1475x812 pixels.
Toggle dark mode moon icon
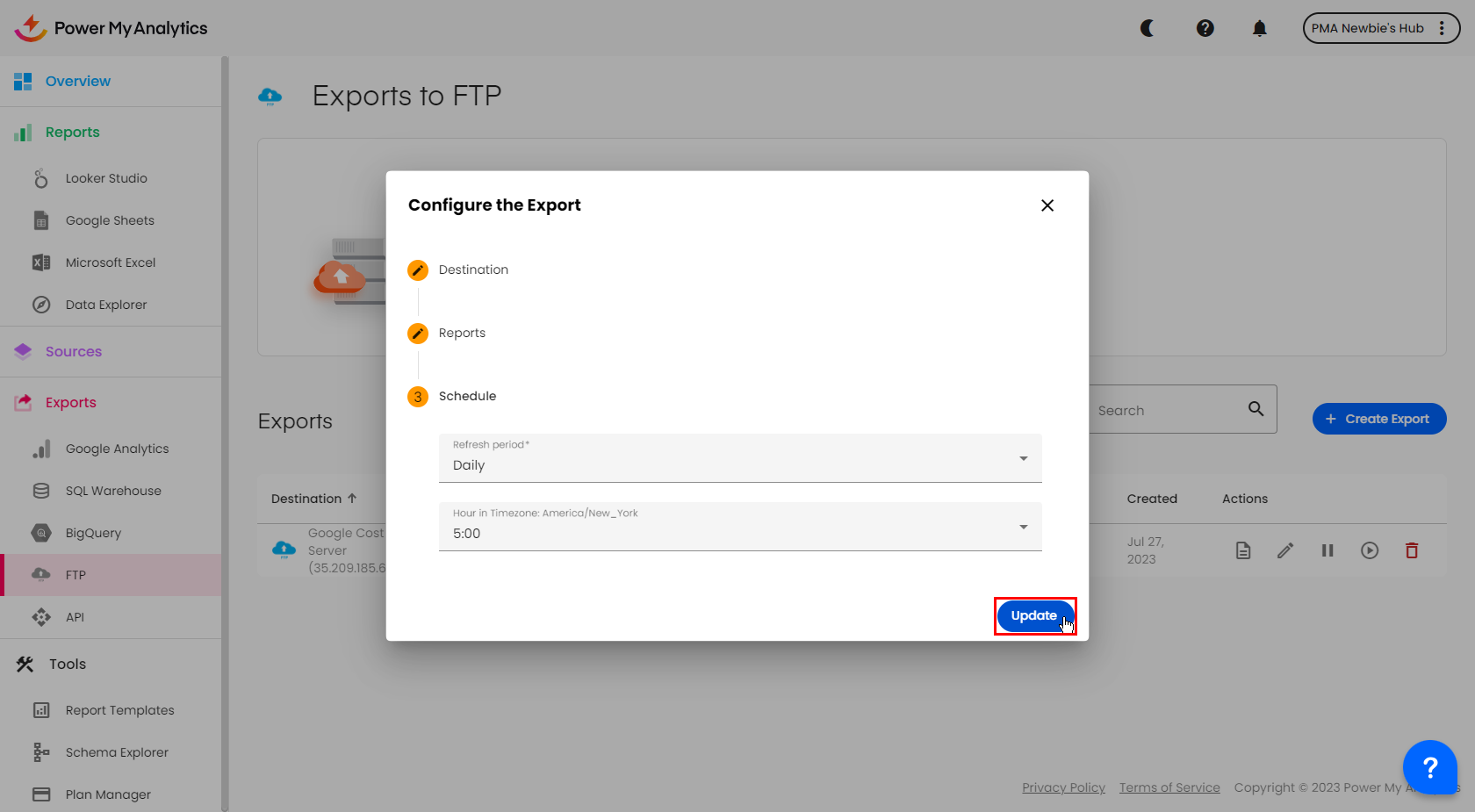point(1147,28)
